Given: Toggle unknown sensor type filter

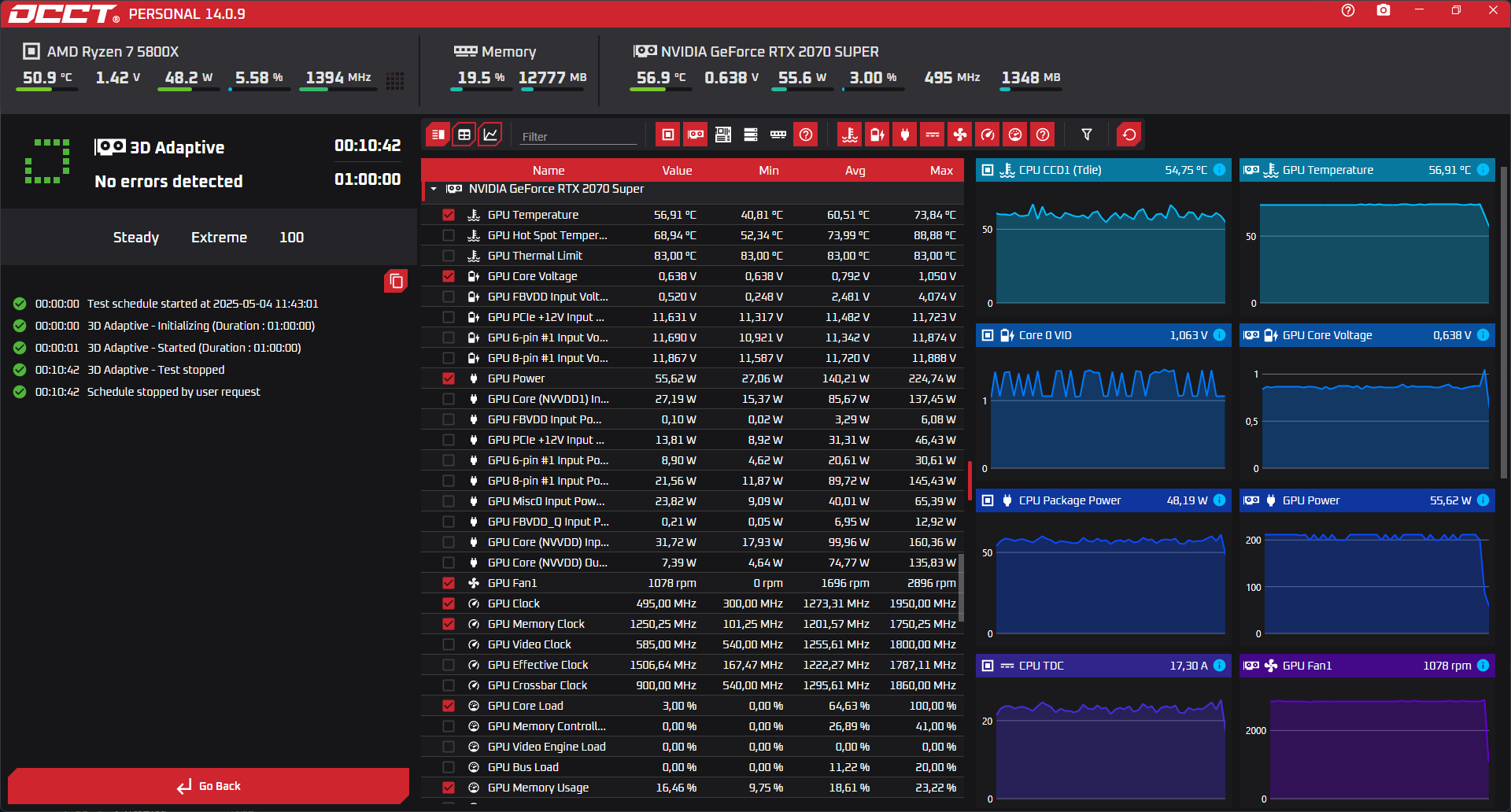Looking at the screenshot, I should [x=1043, y=135].
